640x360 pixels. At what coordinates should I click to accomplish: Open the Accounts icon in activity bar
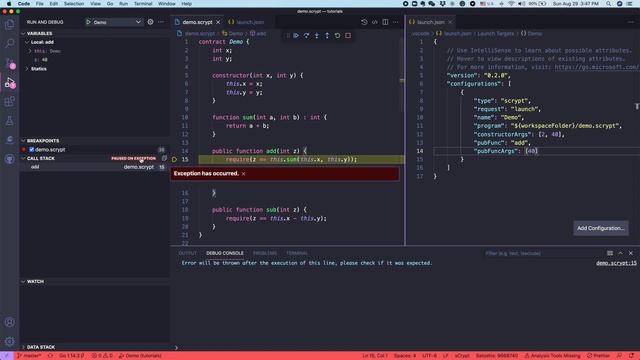pos(9,322)
